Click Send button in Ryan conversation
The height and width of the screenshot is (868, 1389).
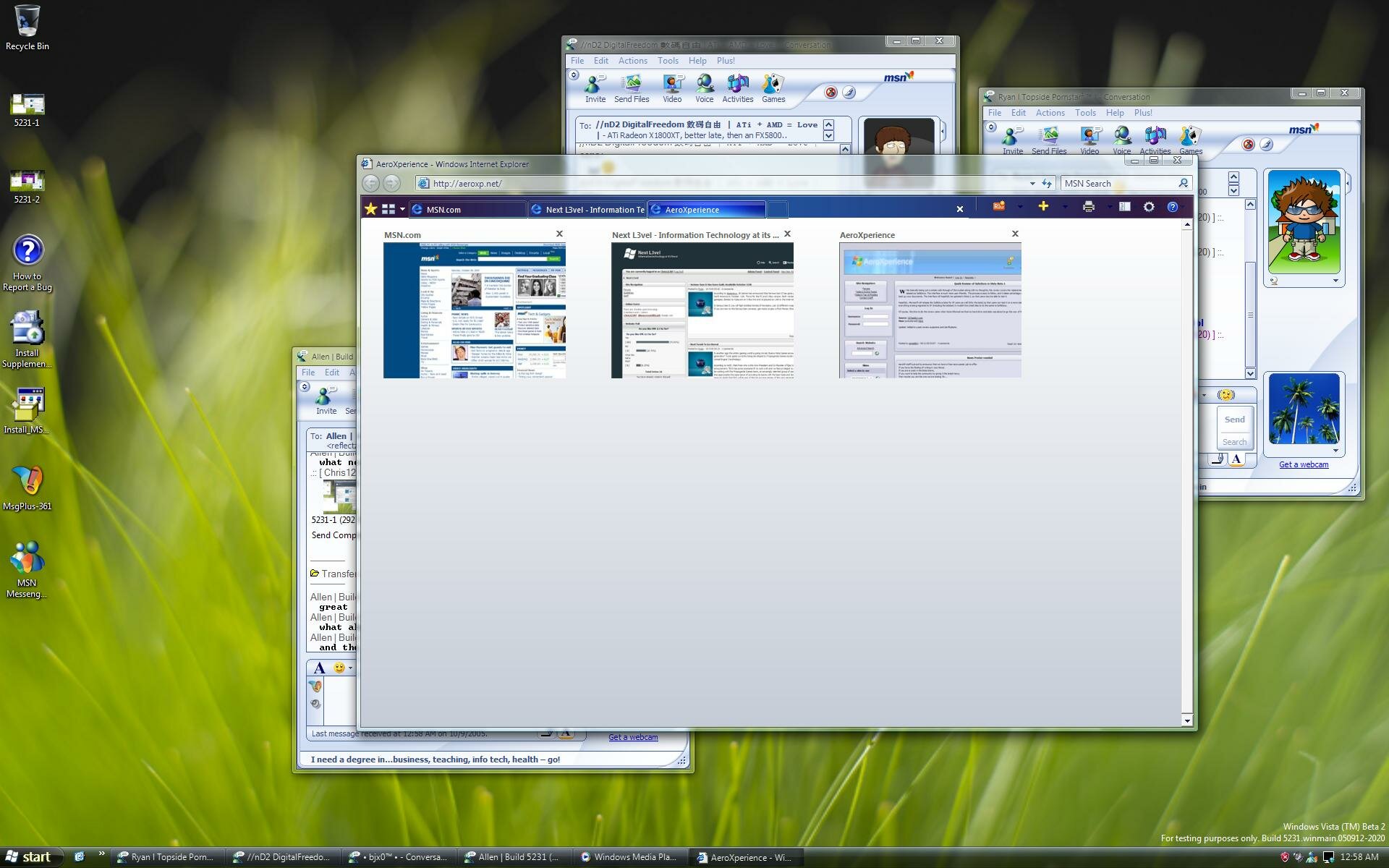click(1234, 420)
